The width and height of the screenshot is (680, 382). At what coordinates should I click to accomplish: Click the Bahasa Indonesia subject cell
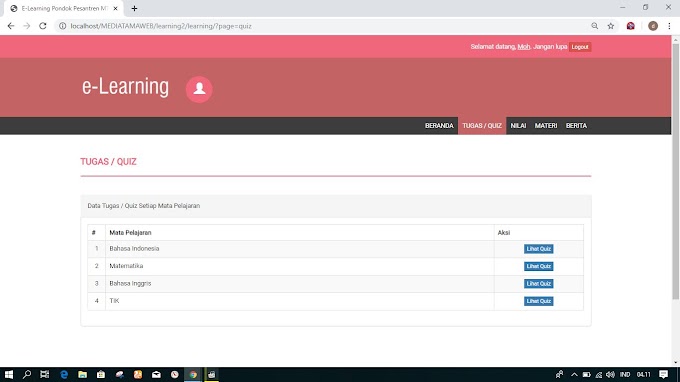(300, 249)
